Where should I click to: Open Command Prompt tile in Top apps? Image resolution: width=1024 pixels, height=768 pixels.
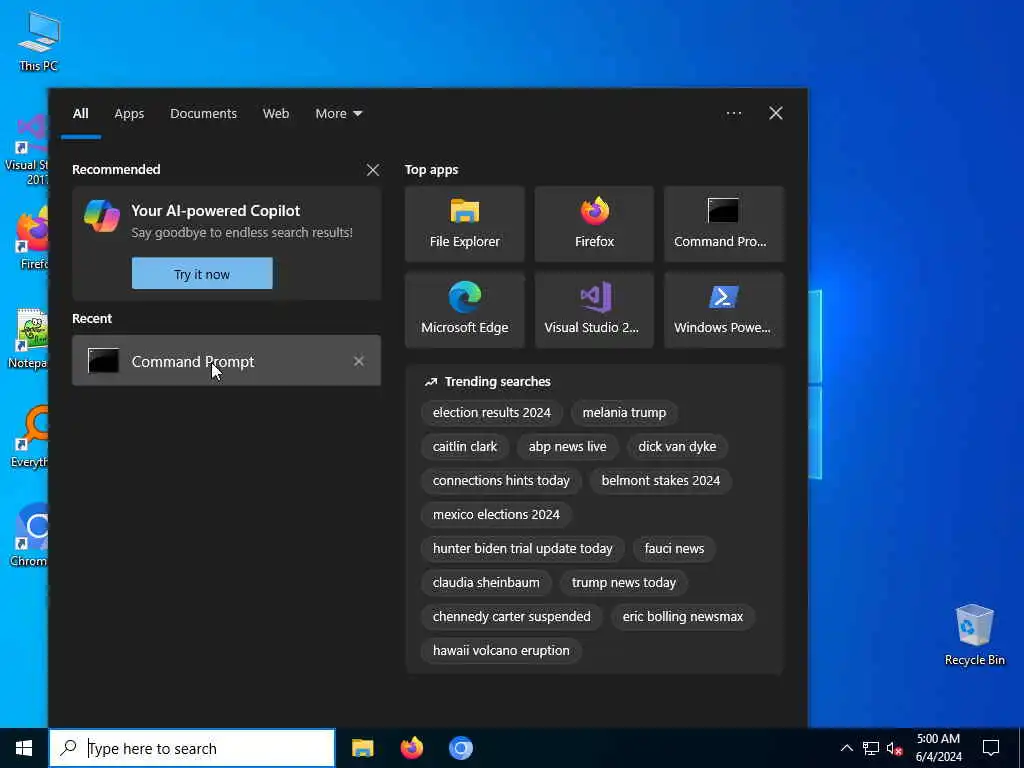pos(724,224)
